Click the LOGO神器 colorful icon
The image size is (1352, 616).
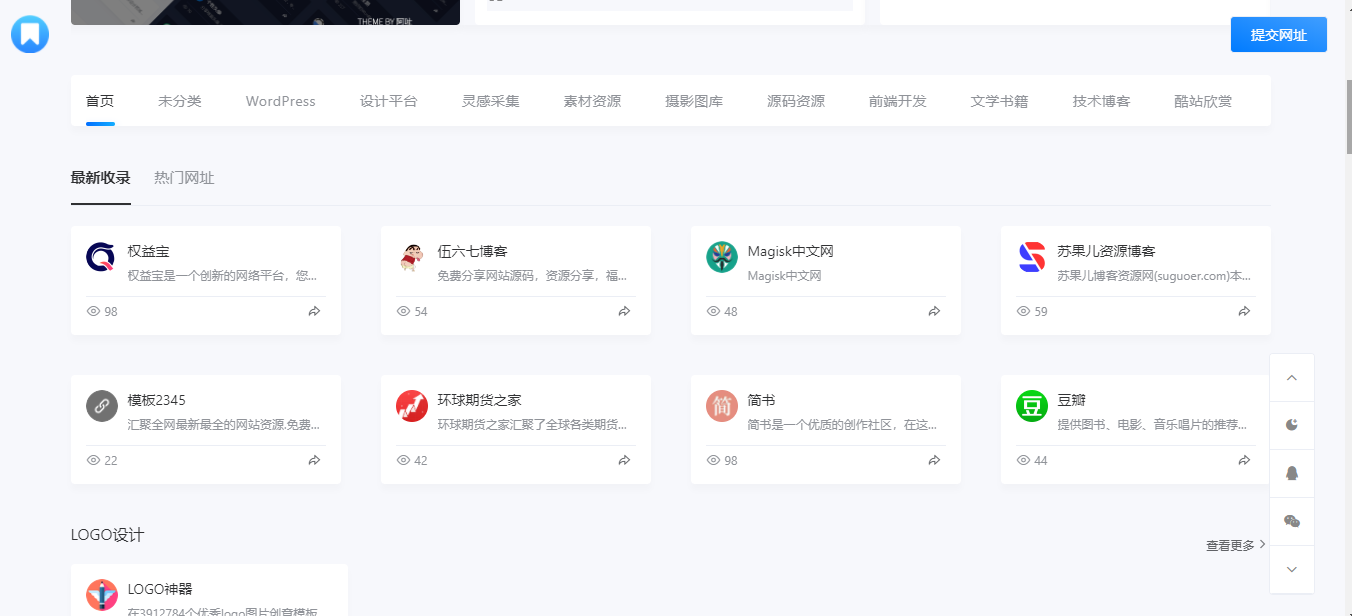tap(102, 595)
